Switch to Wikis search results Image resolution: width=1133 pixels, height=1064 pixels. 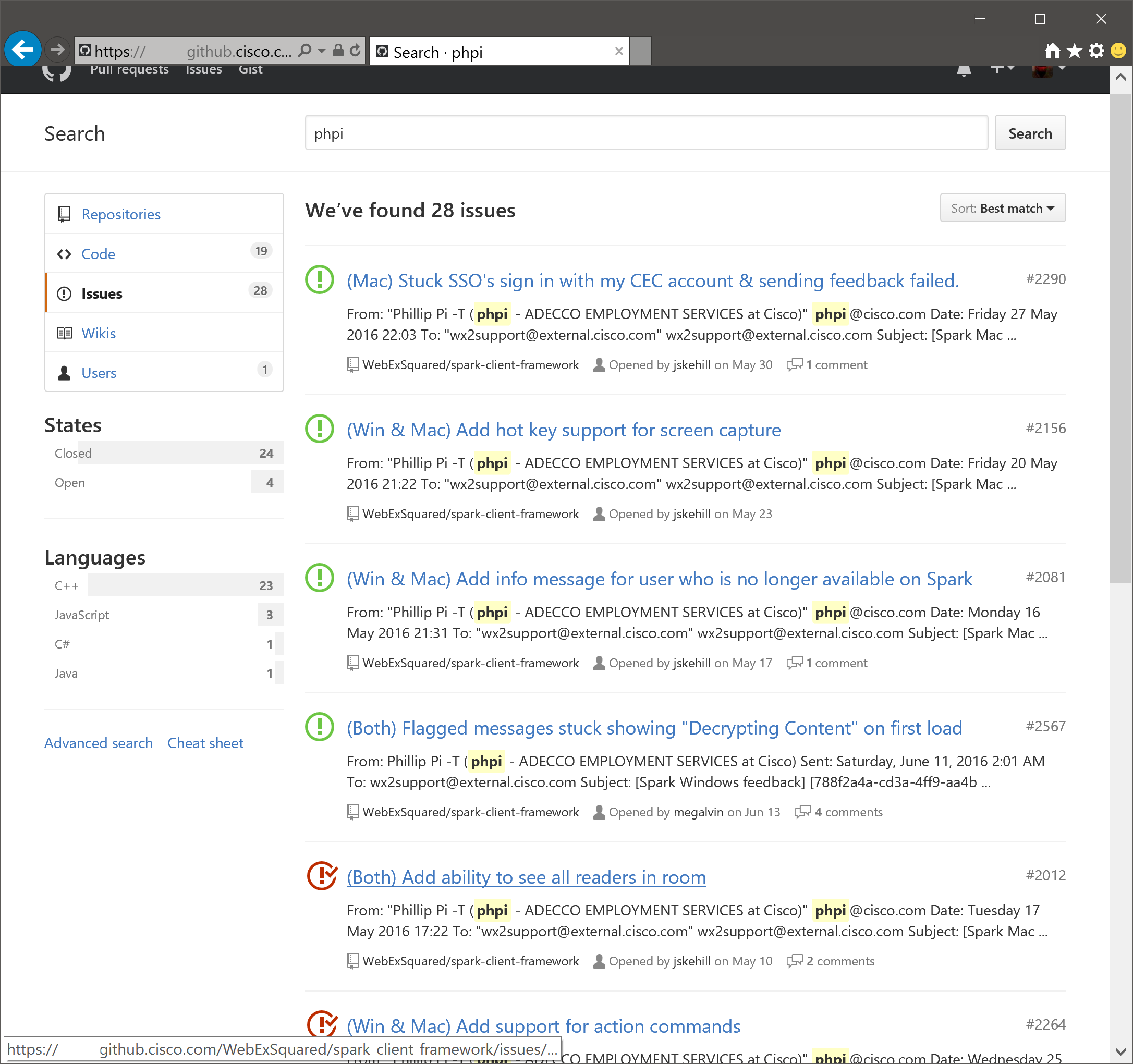point(98,333)
